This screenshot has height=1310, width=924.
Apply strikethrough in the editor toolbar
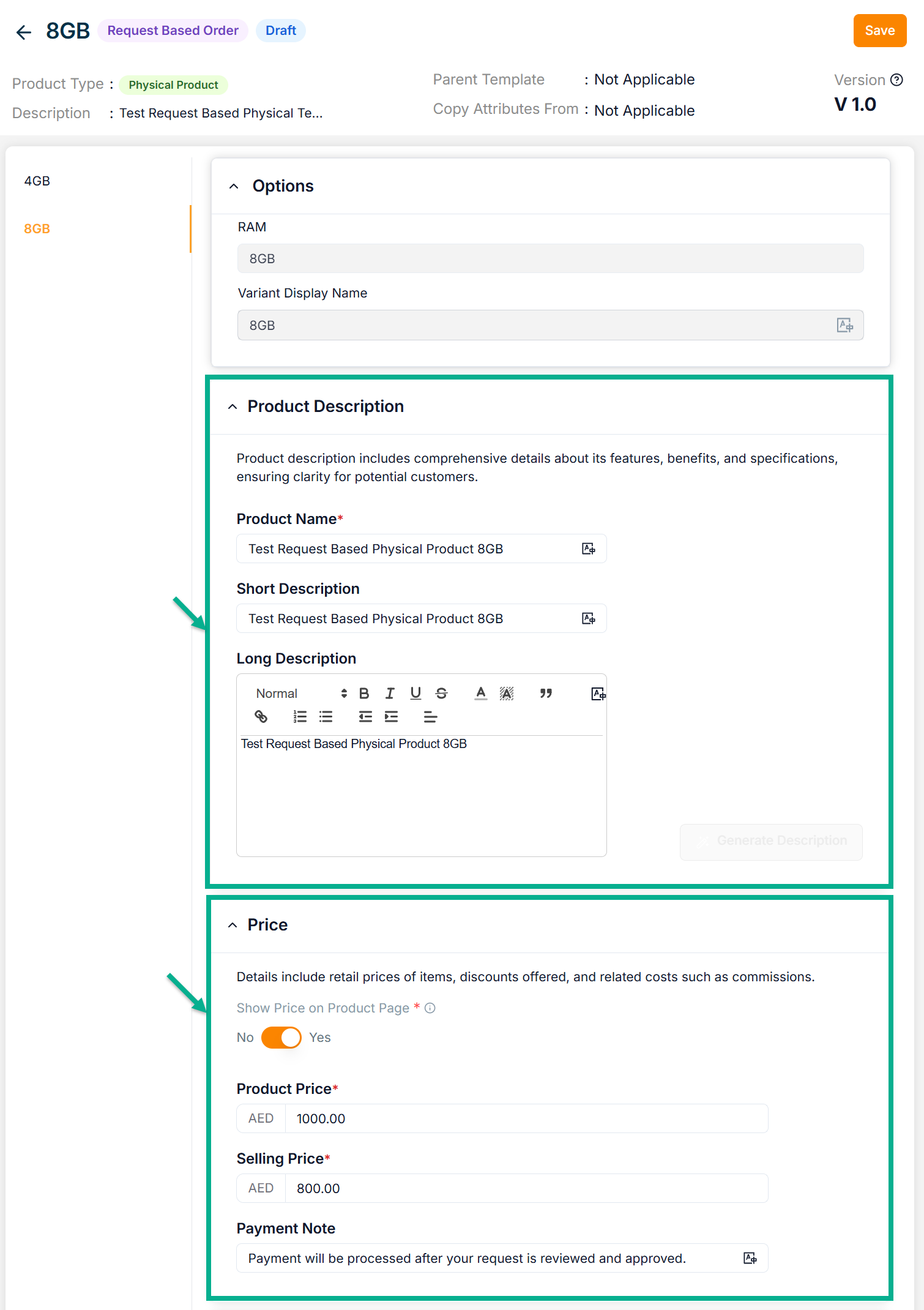[441, 693]
